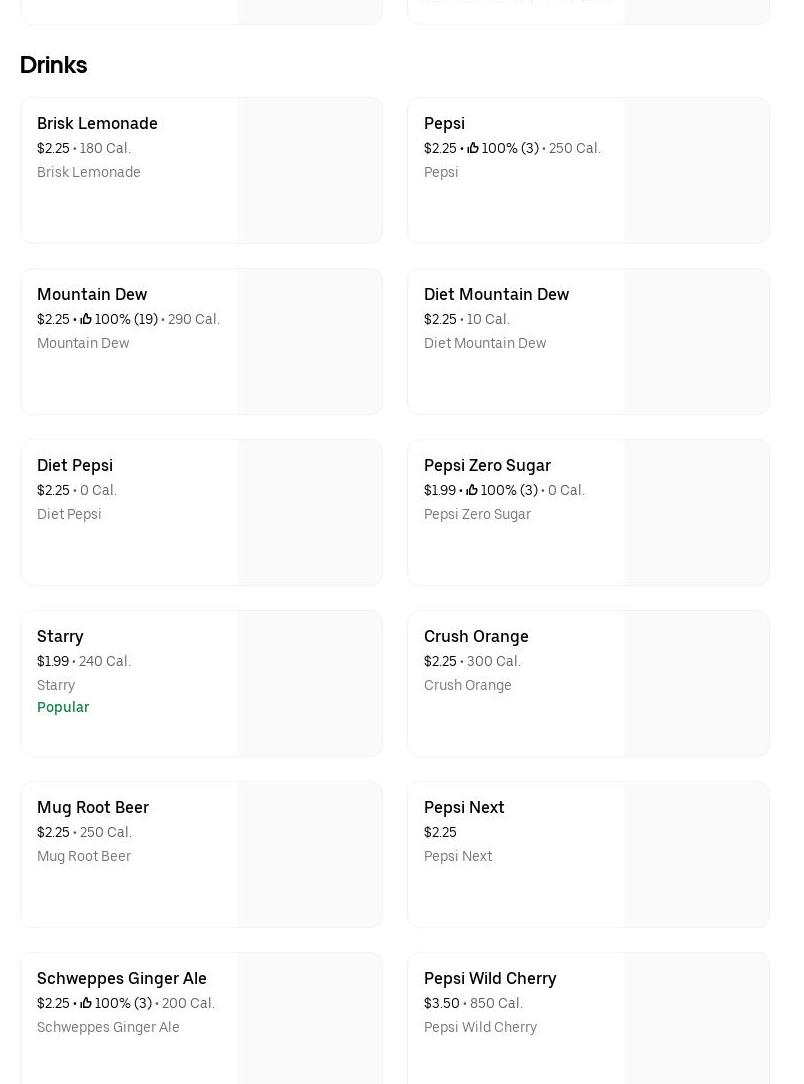This screenshot has width=804, height=1084.
Task: Select Crush Orange drink
Action: coord(476,637)
